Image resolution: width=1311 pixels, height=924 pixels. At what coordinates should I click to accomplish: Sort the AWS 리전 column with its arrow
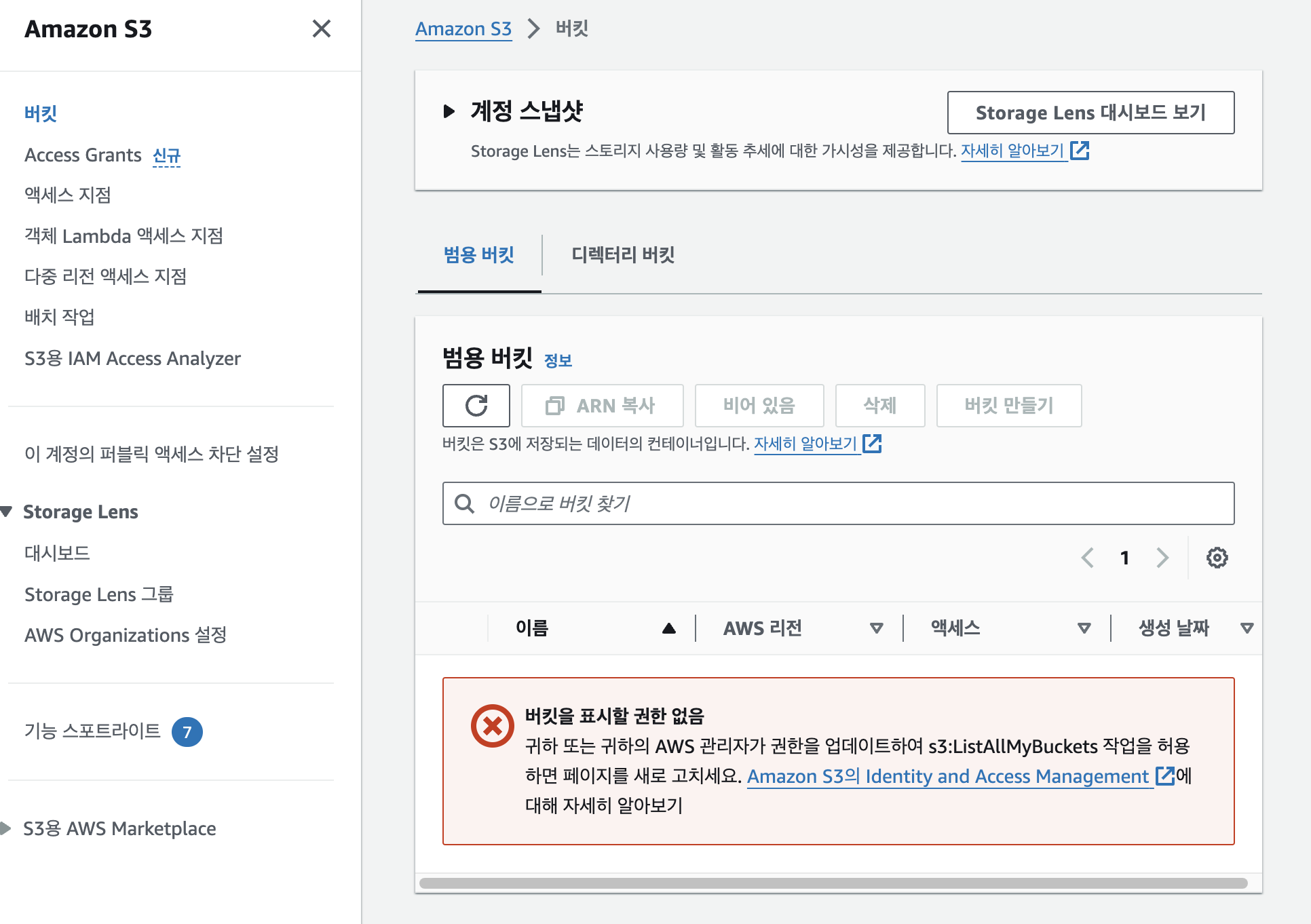tap(876, 628)
